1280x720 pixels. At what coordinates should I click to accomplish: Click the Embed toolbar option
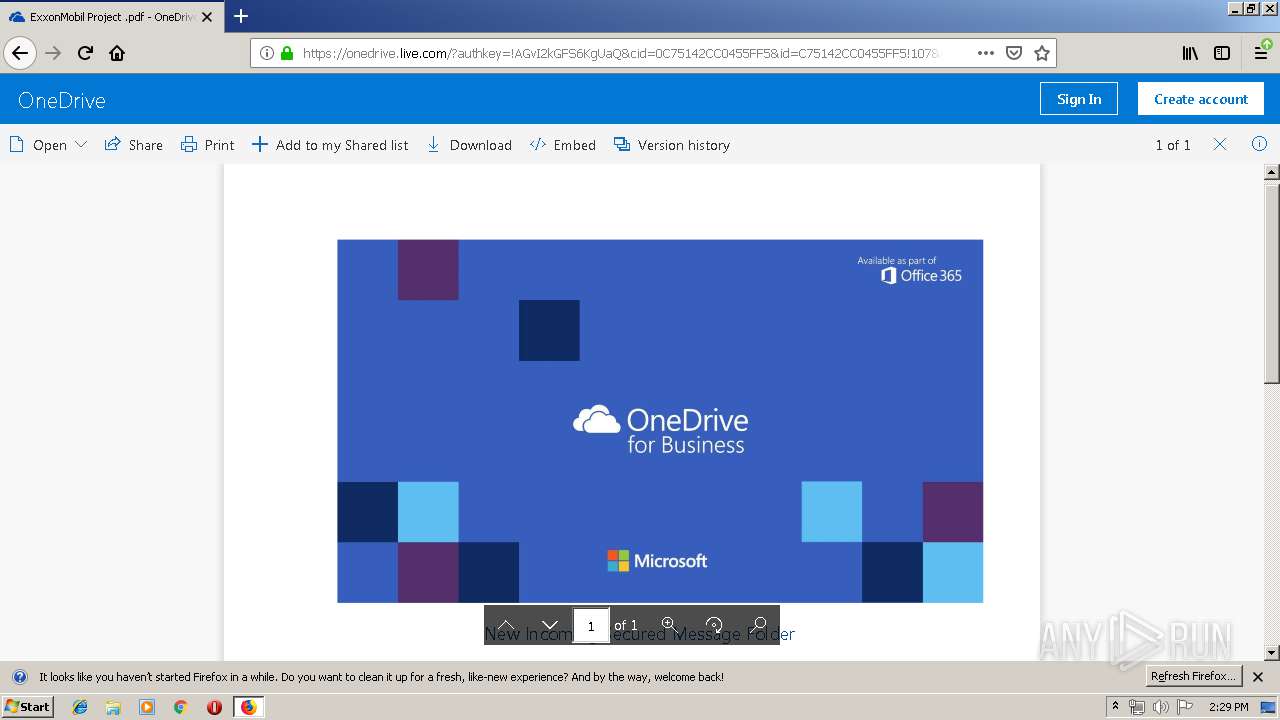click(x=563, y=145)
